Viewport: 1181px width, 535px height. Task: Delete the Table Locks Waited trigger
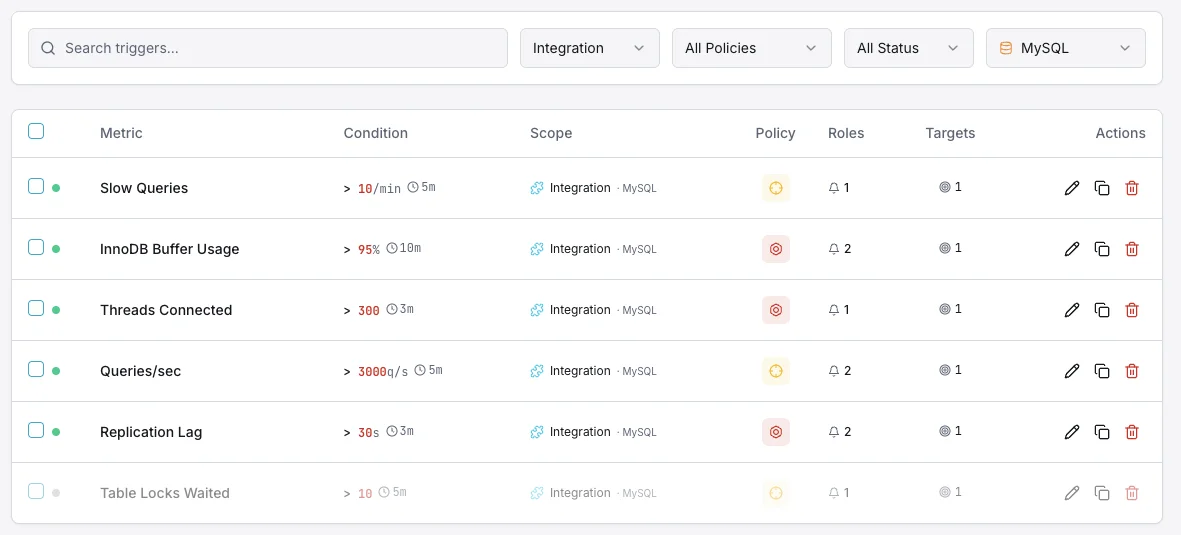(1131, 494)
